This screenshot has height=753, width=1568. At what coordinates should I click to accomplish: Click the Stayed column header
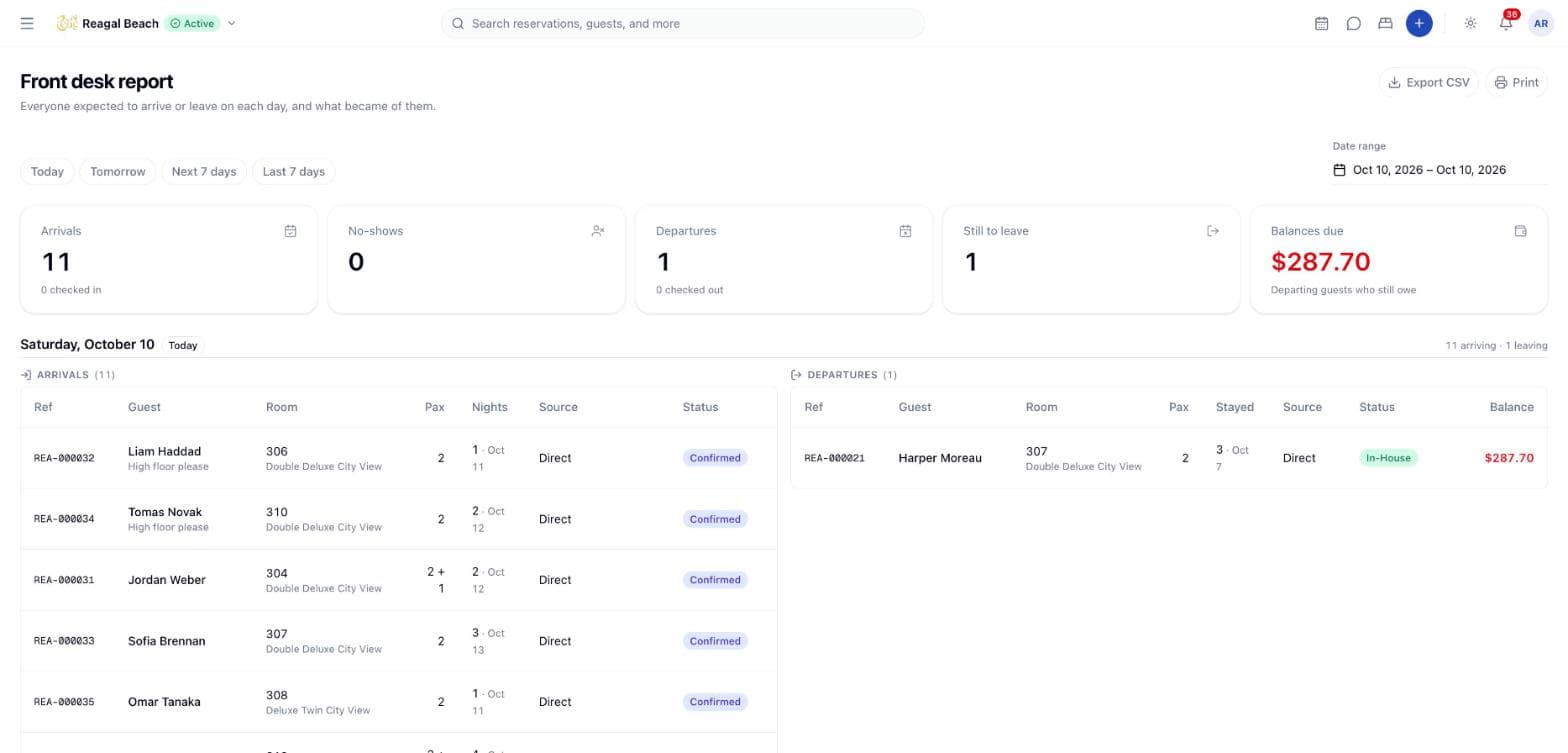pos(1235,407)
